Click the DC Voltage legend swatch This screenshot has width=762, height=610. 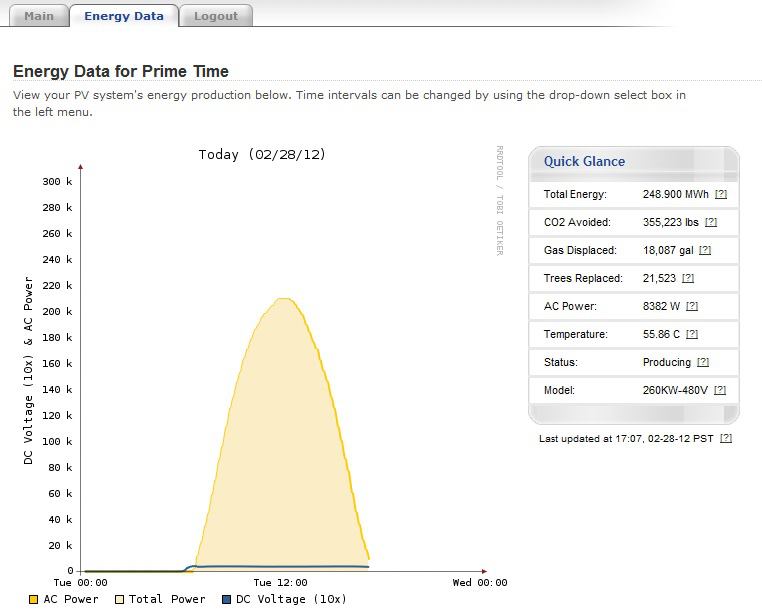[x=225, y=600]
